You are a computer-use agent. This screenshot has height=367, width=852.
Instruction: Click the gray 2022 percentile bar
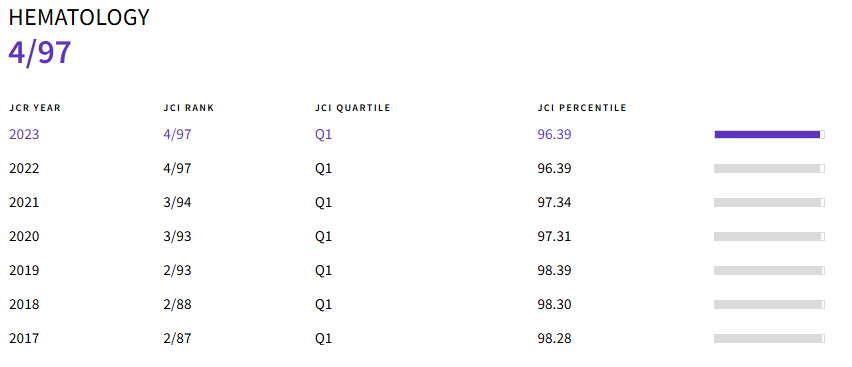(x=769, y=169)
